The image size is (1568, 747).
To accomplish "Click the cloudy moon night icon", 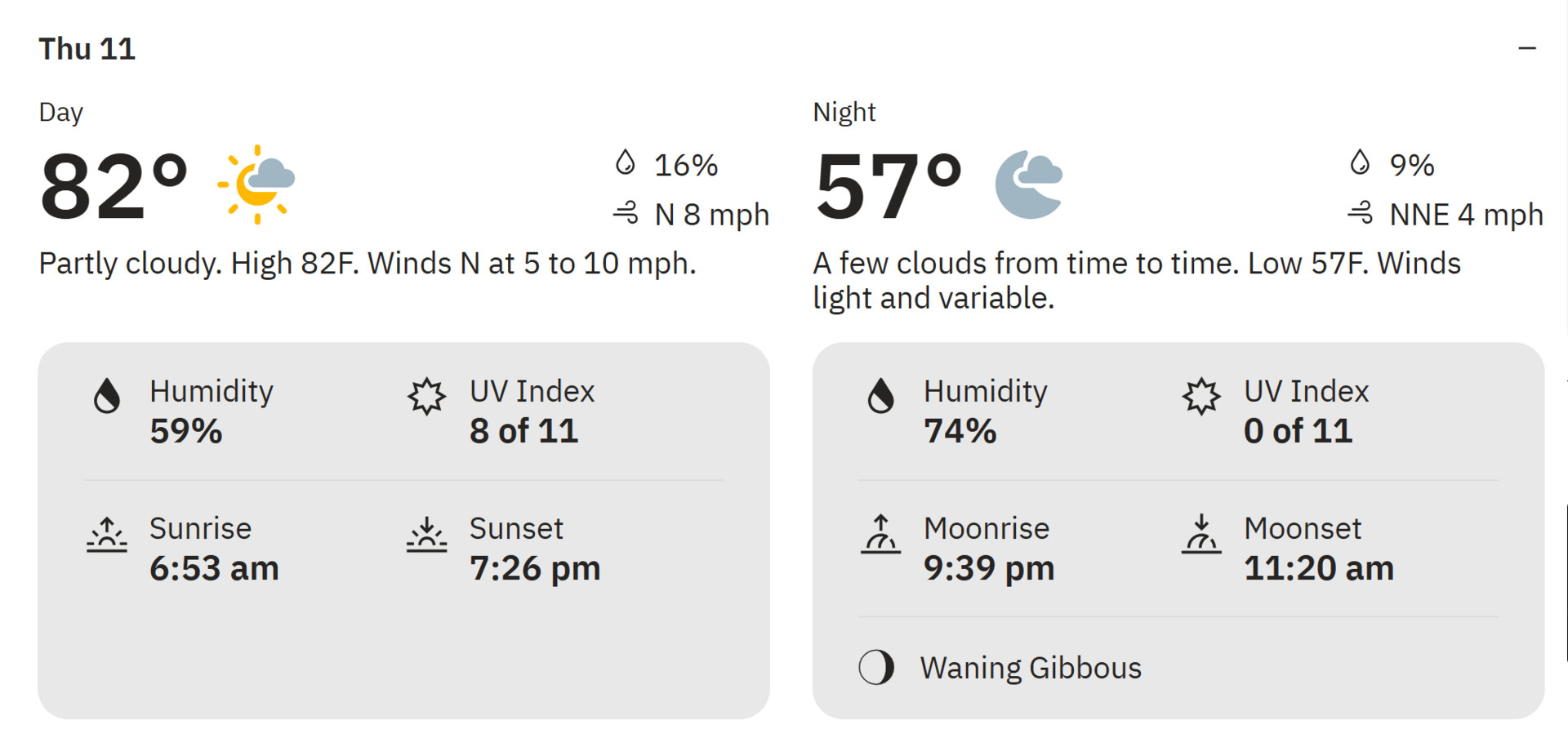I will point(1029,185).
